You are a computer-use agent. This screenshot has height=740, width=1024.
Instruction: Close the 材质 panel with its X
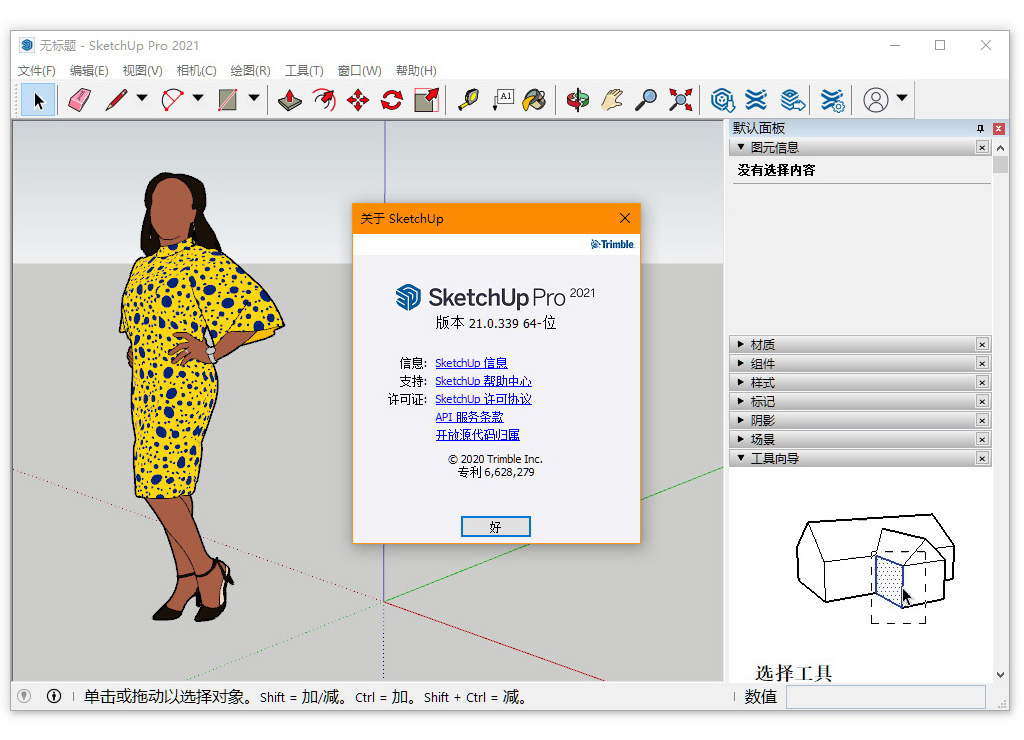[982, 344]
